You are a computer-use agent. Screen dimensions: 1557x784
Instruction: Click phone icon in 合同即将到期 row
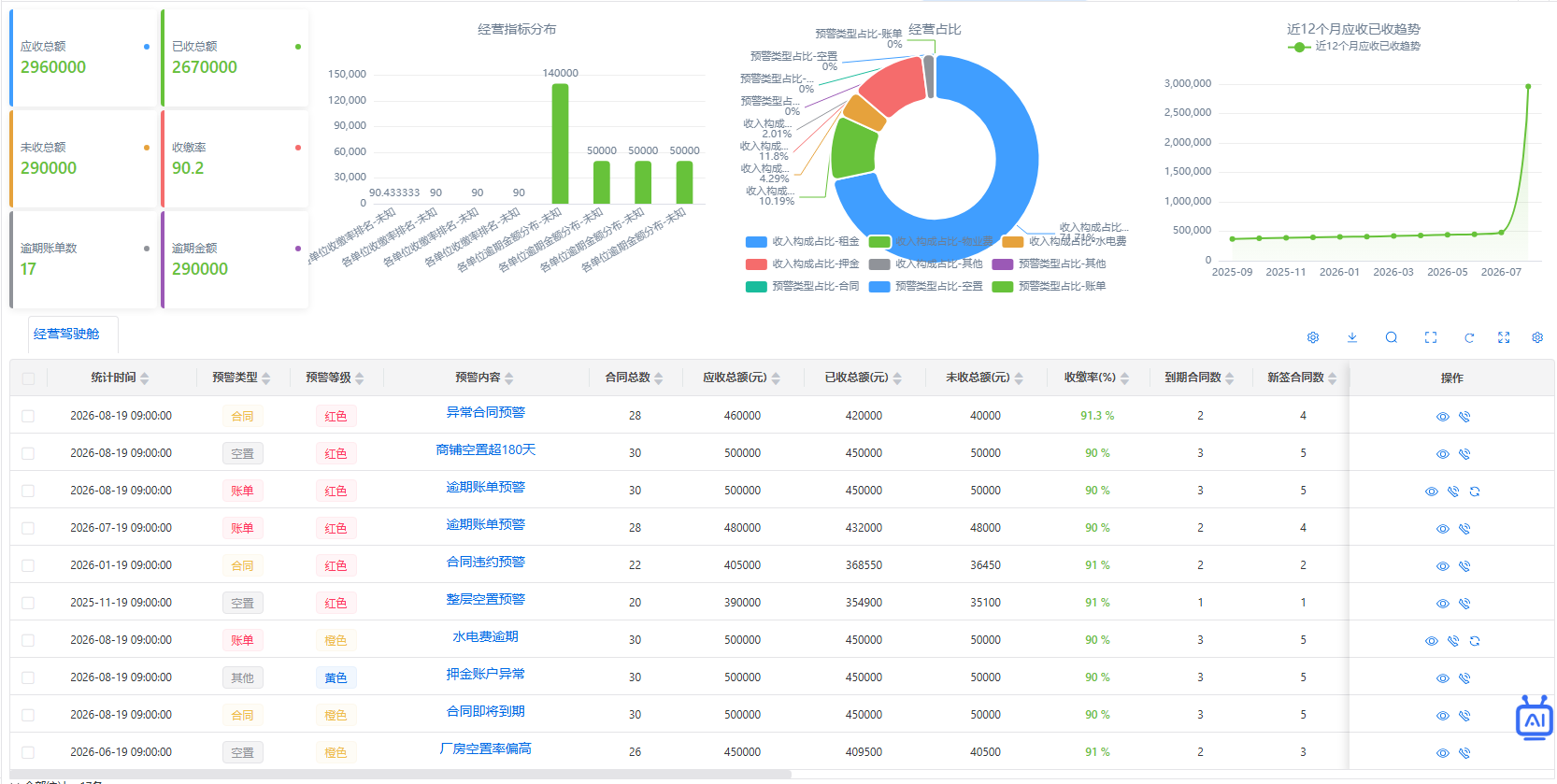pos(1464,716)
